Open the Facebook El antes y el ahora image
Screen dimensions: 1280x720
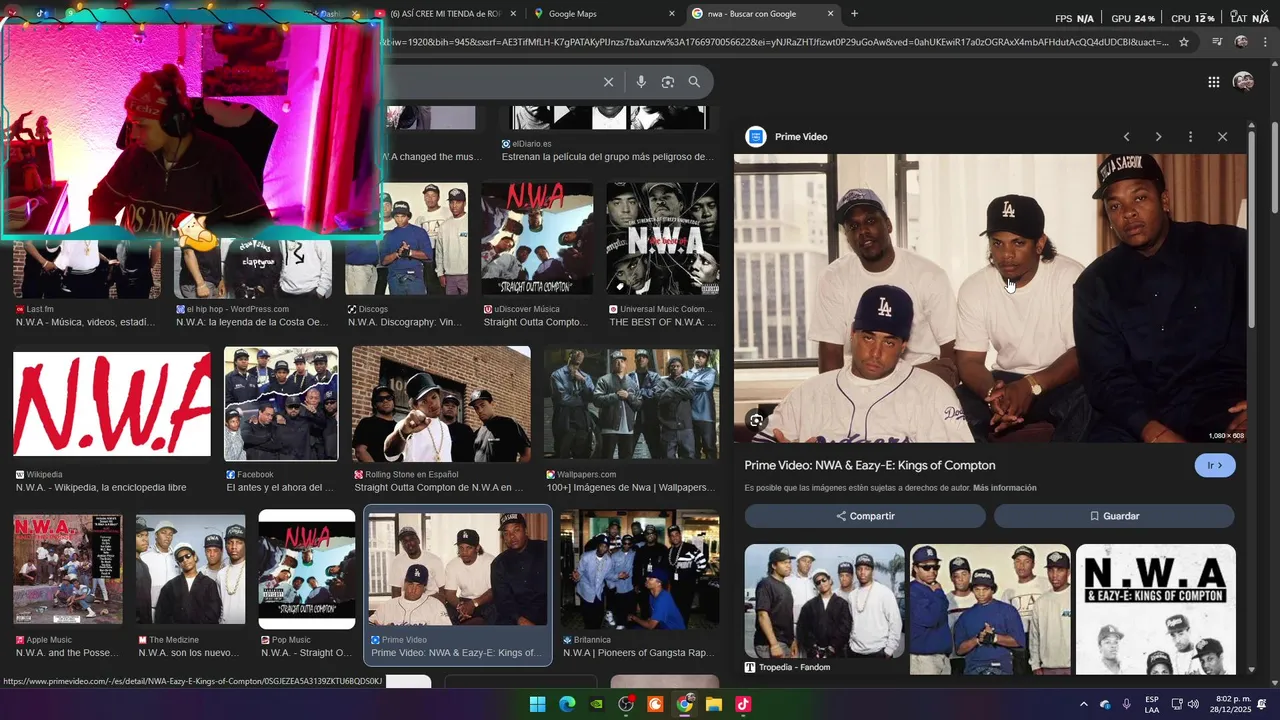coord(281,404)
